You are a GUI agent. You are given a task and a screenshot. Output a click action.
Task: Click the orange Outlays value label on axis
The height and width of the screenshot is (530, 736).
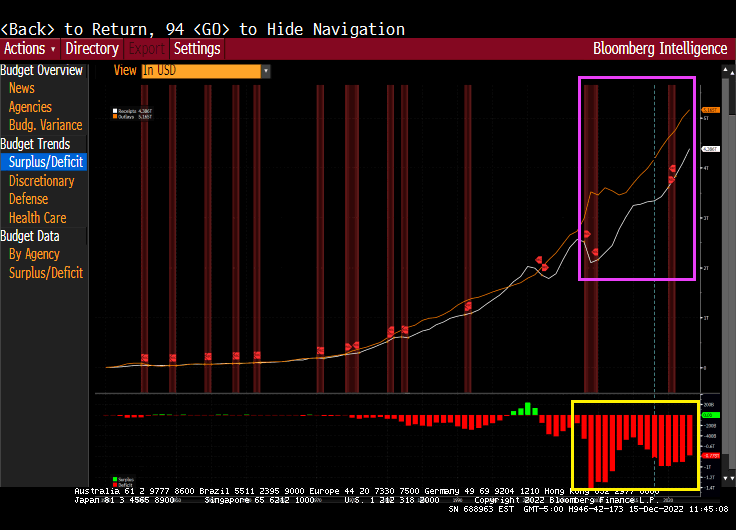(x=711, y=110)
